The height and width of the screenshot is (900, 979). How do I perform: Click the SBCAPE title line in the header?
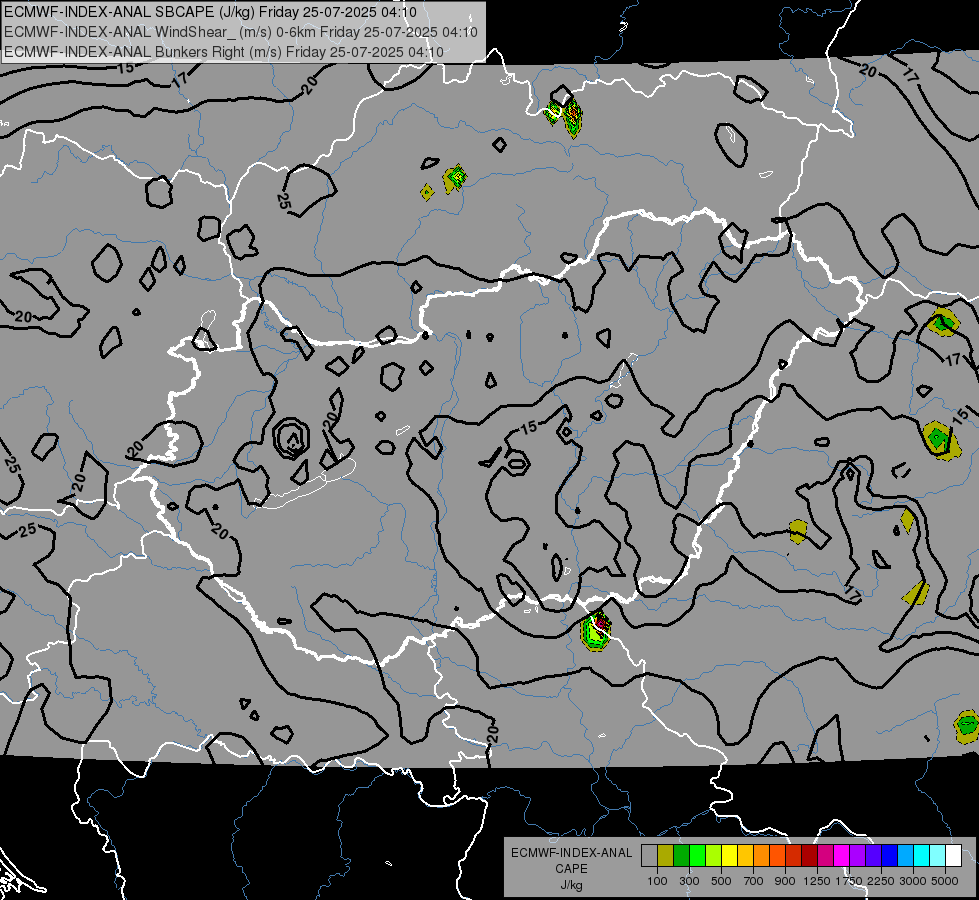point(210,12)
